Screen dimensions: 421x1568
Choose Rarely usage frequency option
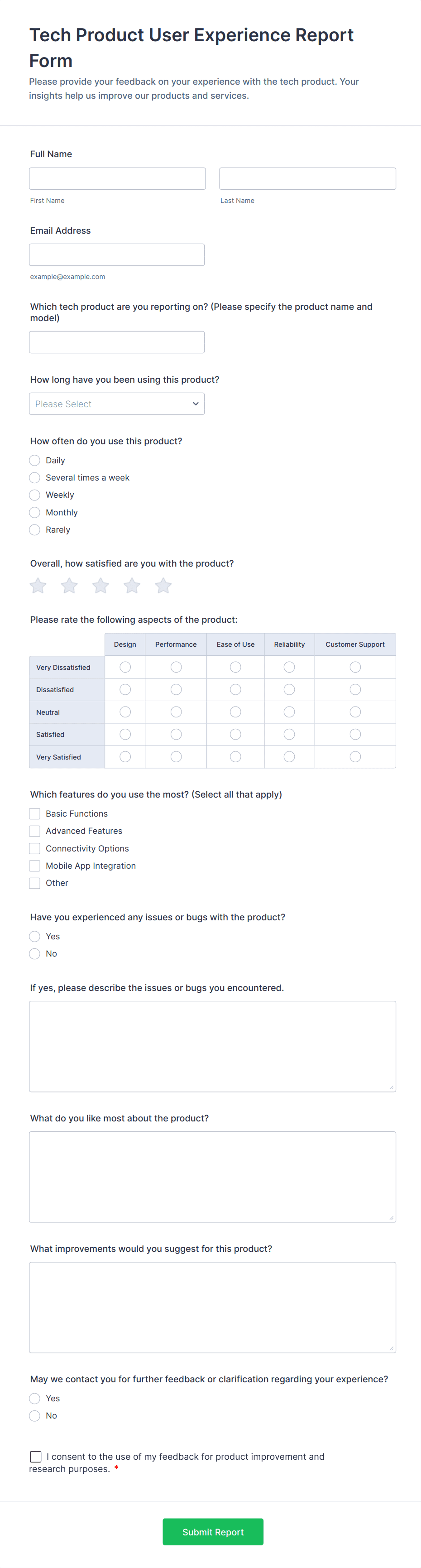pos(35,529)
